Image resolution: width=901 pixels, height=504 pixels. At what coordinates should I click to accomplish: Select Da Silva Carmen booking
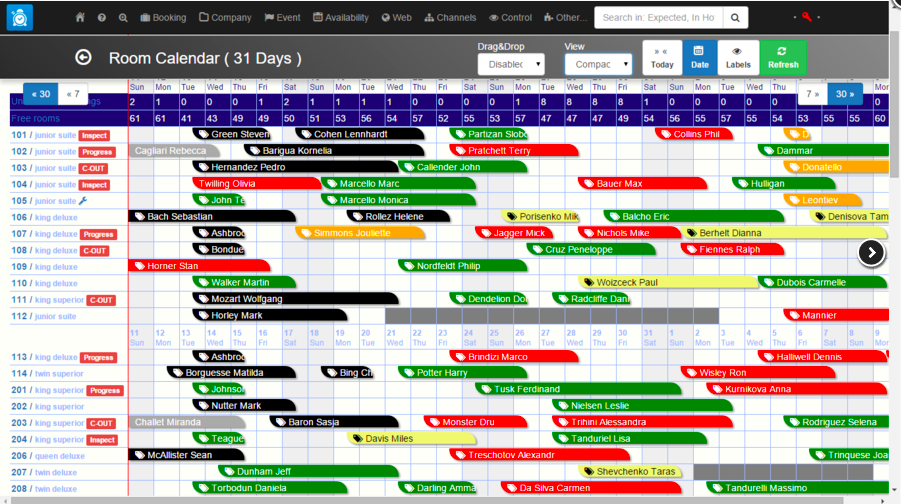click(x=591, y=488)
